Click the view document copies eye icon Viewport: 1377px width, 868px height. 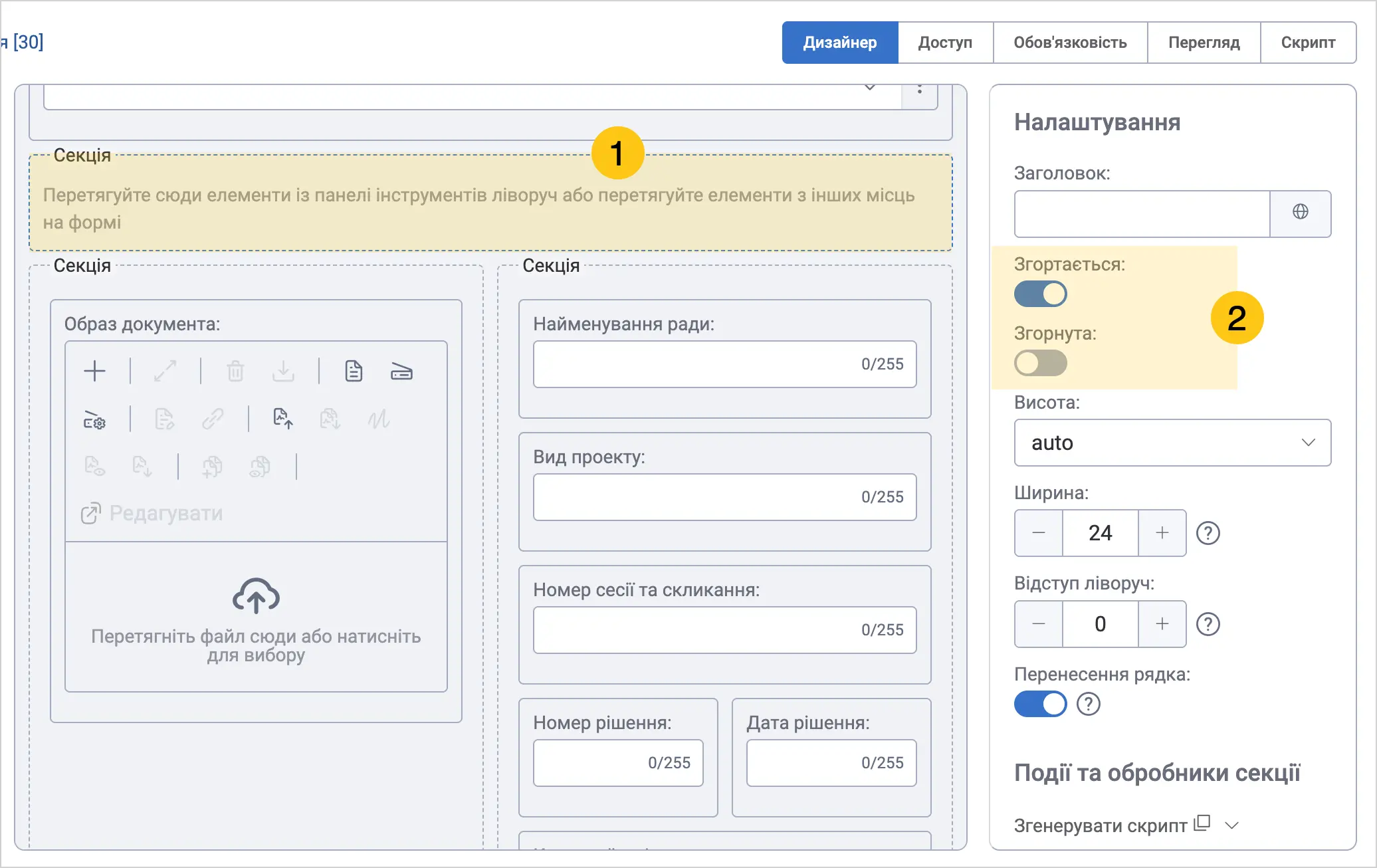pos(260,467)
